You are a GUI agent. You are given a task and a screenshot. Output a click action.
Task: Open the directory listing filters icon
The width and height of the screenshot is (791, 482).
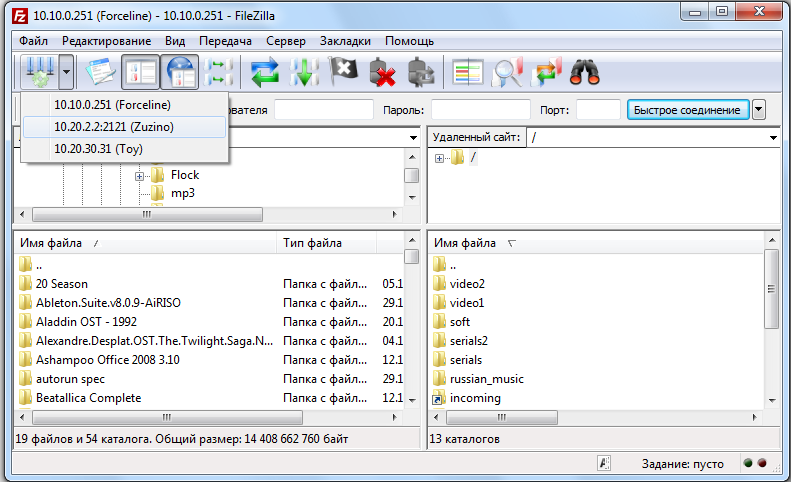468,72
